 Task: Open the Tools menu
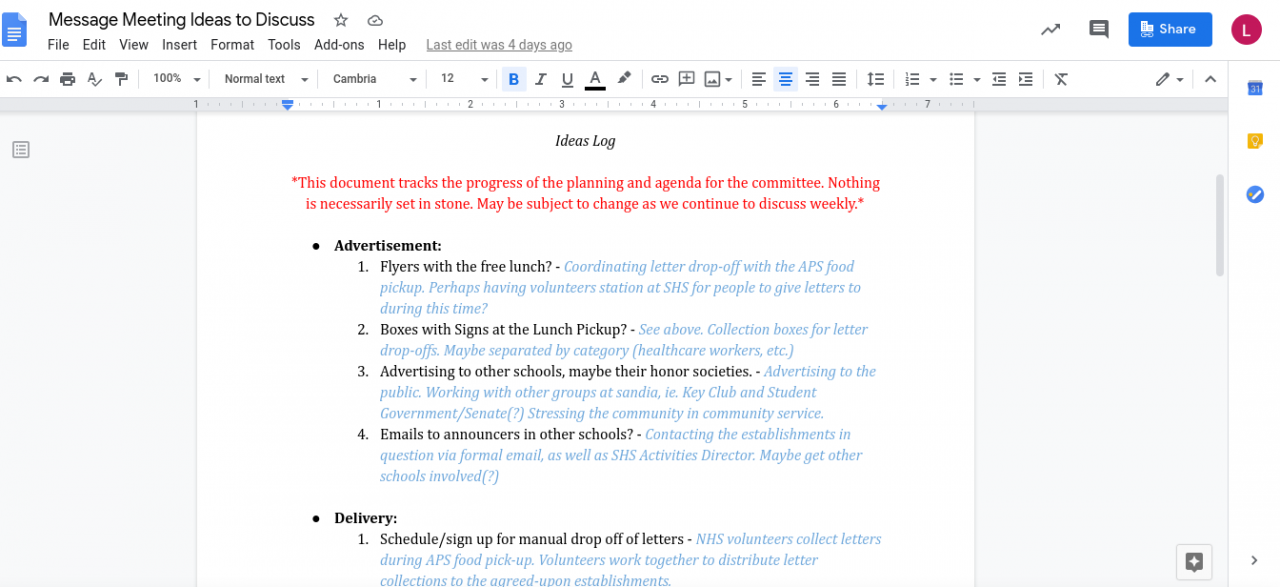click(x=284, y=45)
